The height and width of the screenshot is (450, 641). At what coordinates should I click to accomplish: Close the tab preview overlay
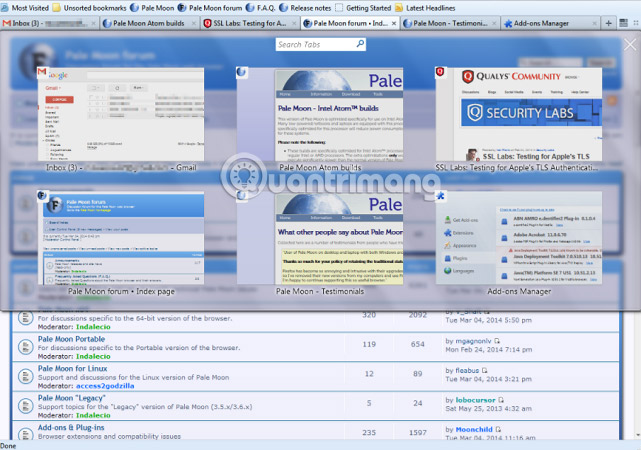tap(629, 45)
